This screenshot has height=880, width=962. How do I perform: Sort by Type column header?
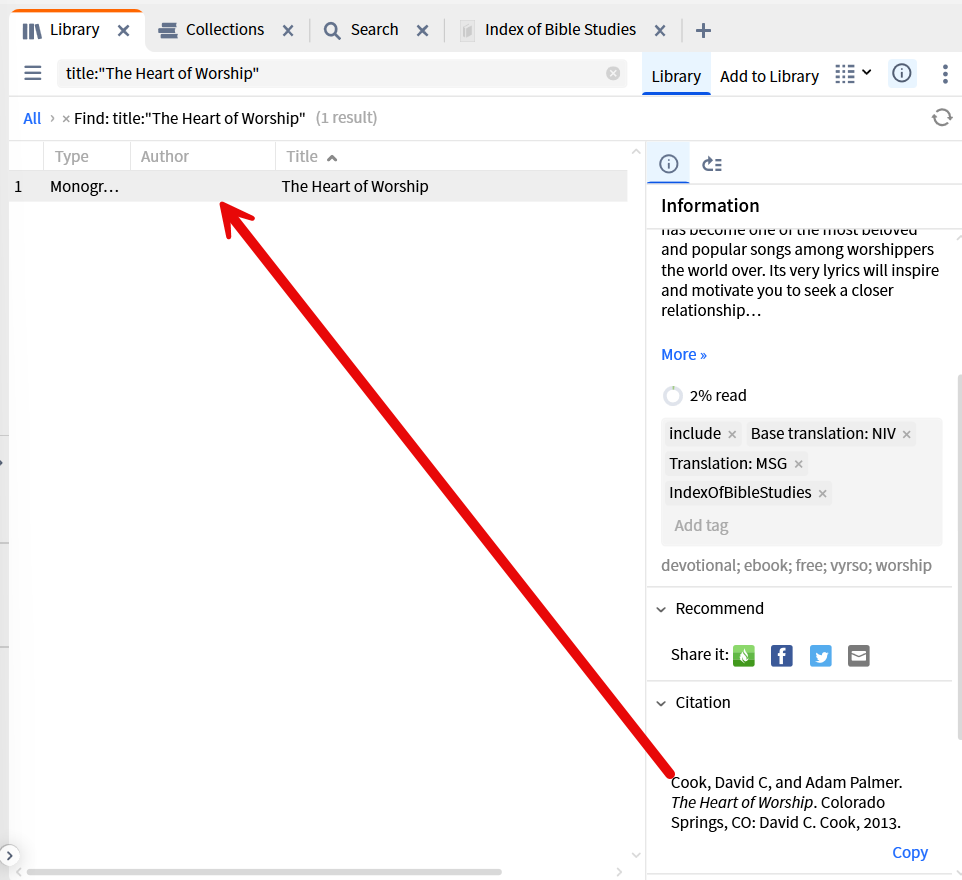click(87, 156)
